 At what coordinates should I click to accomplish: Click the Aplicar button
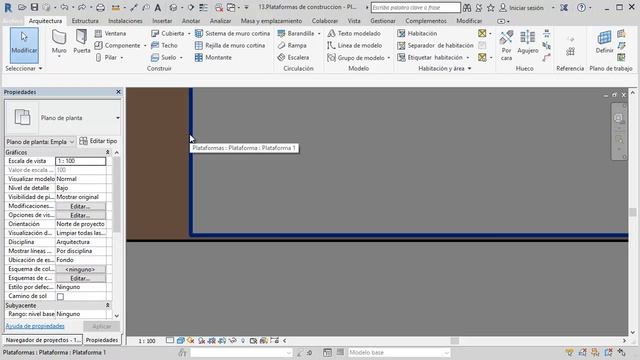(102, 327)
